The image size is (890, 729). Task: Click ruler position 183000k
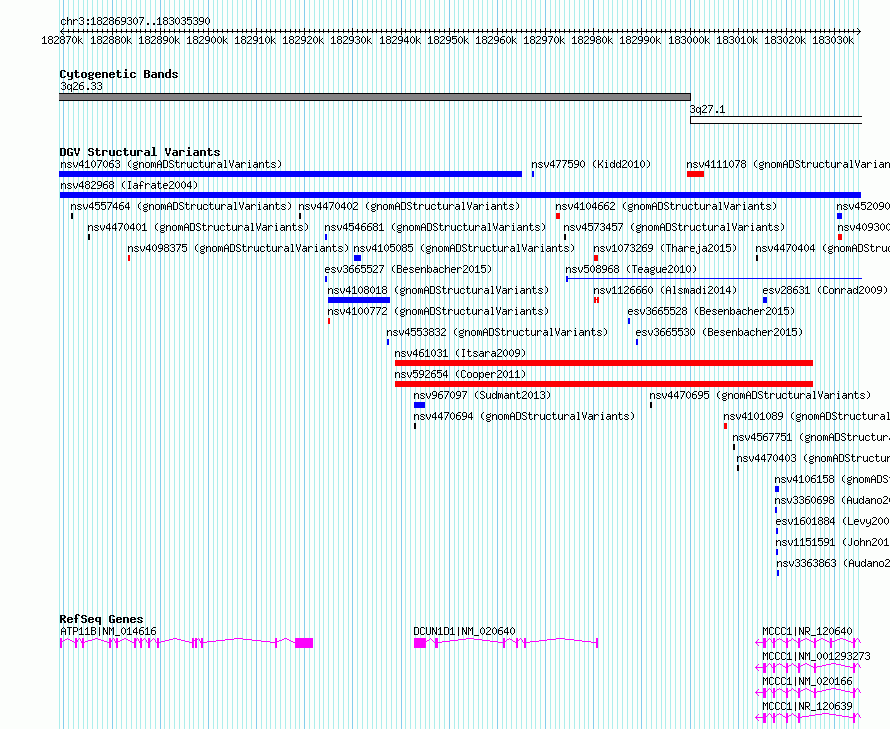coord(689,40)
